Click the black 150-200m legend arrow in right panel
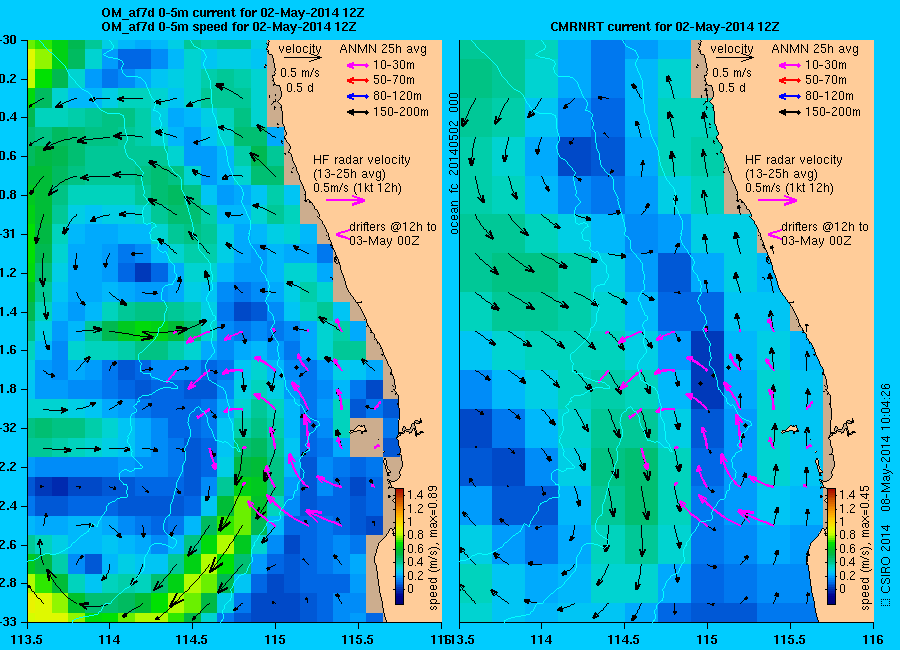 coord(790,113)
